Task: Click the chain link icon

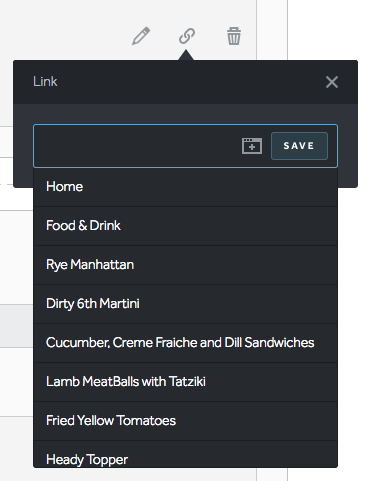Action: (187, 36)
